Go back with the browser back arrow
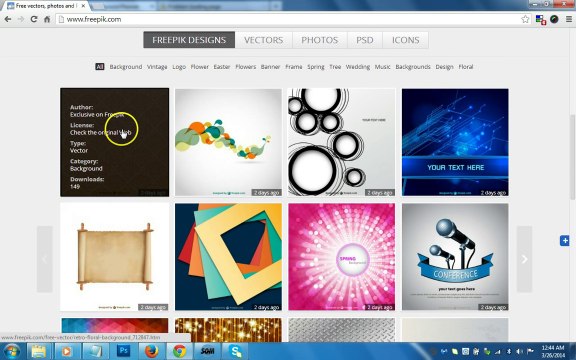The image size is (576, 360). pos(7,19)
